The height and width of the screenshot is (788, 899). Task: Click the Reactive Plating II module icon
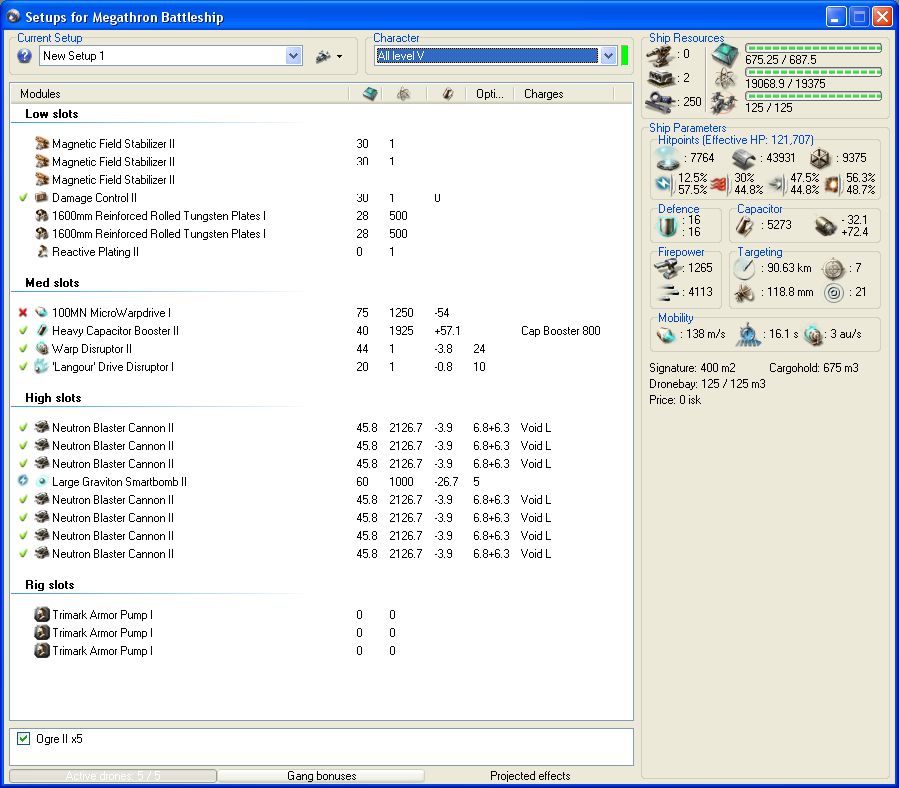coord(42,252)
